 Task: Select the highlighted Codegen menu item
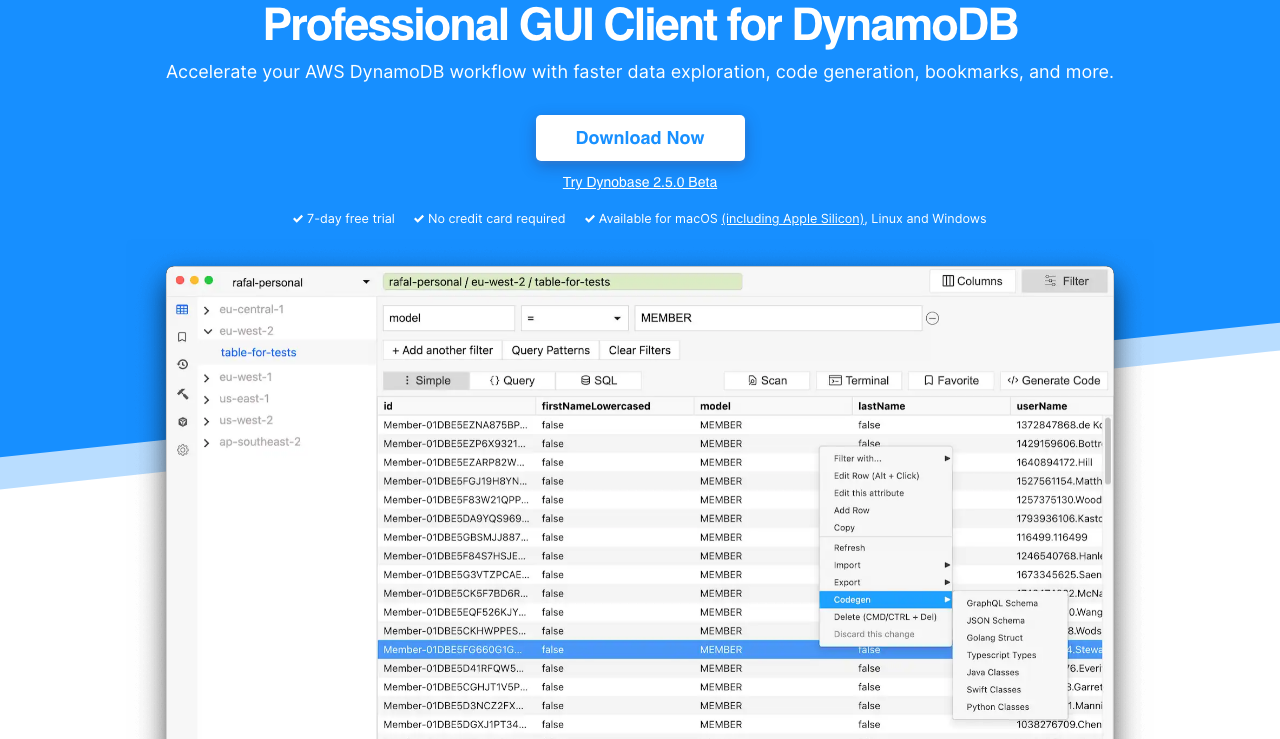pyautogui.click(x=886, y=600)
